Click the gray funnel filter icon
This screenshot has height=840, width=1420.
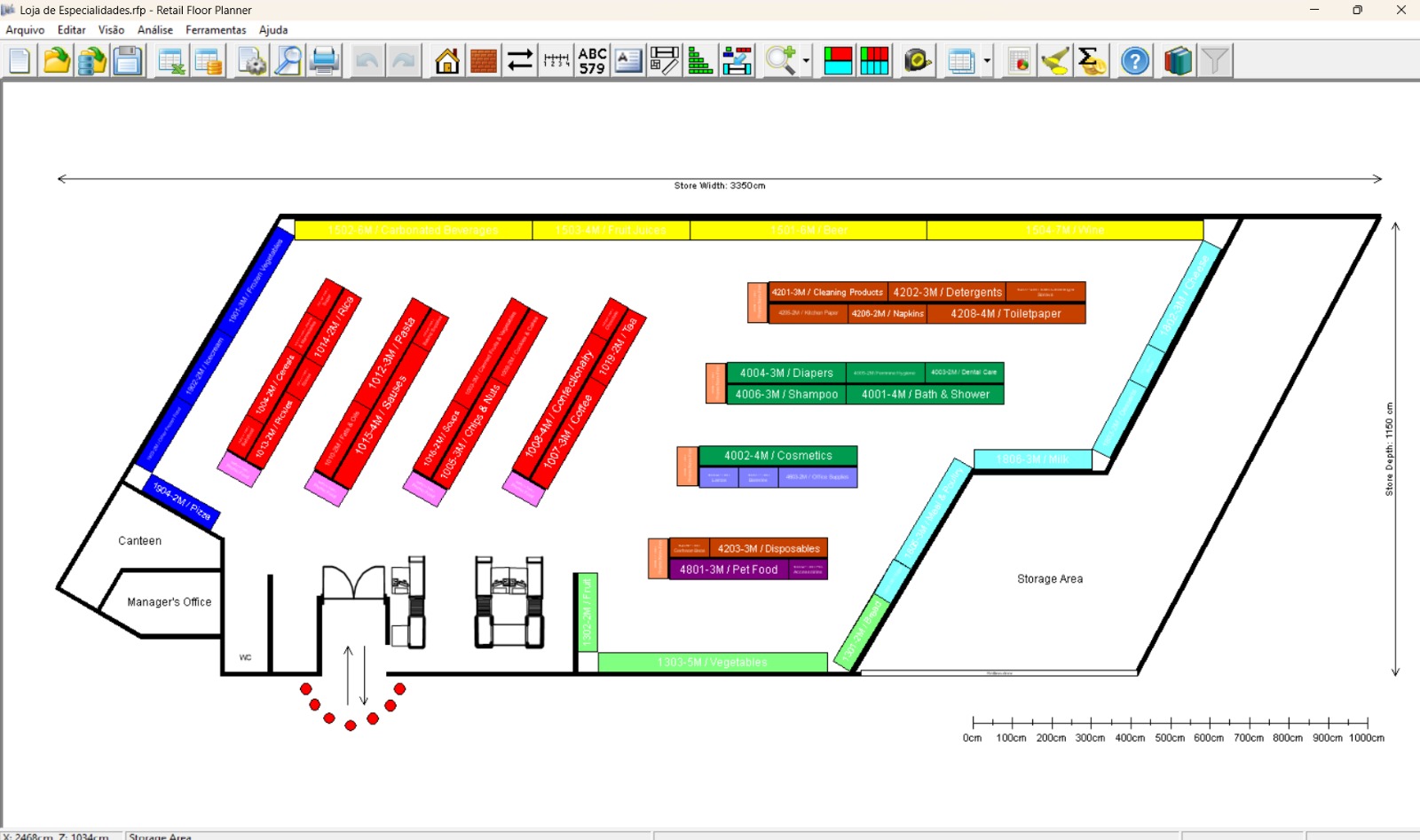1215,61
